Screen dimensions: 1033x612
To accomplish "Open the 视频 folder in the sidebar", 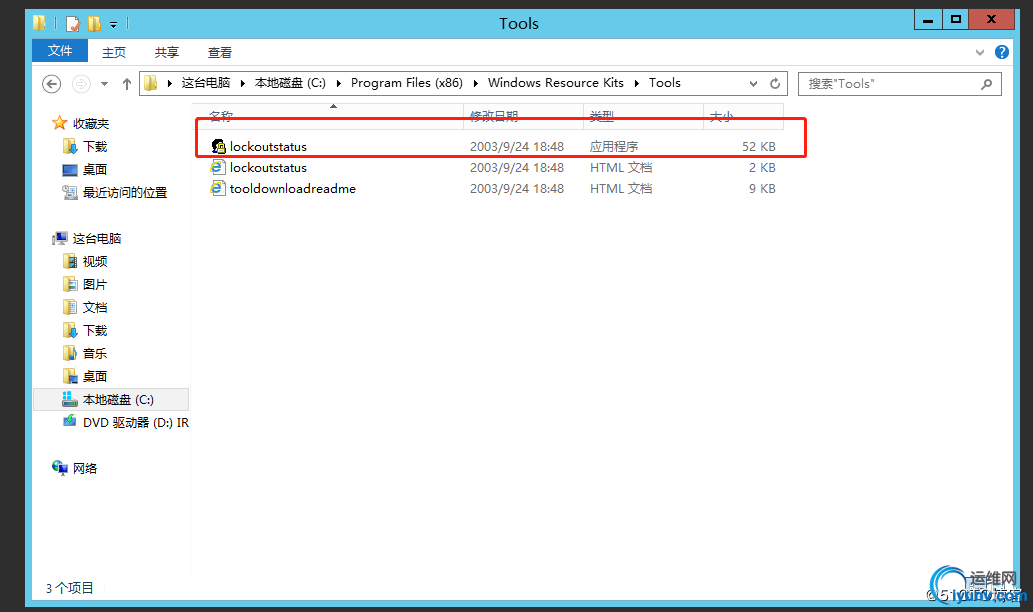I will (95, 262).
